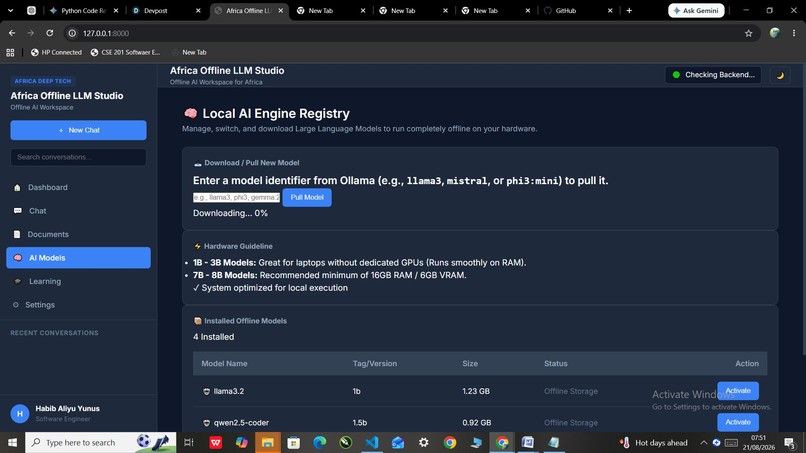Open Habib Aliyu Yunus profile avatar
The image size is (806, 453).
coord(20,413)
